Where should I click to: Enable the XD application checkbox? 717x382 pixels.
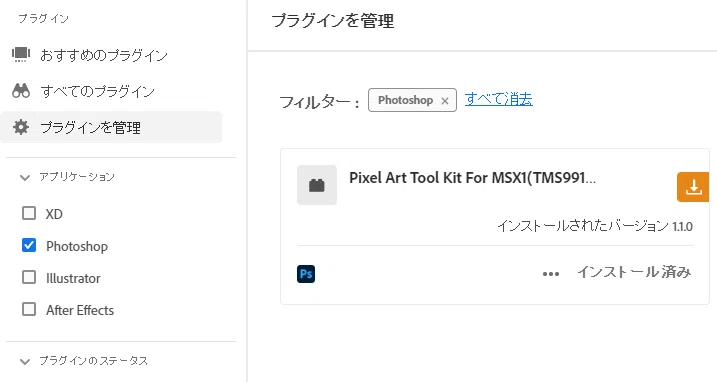(x=29, y=213)
